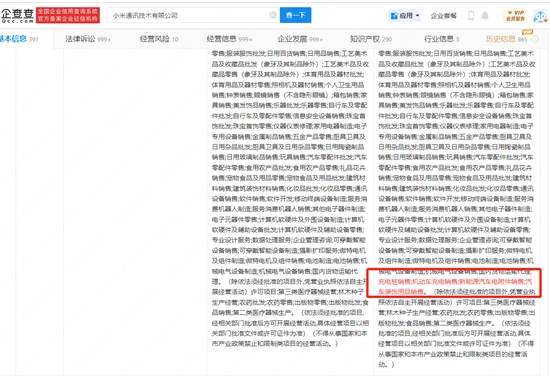Click the 查一下 search button
This screenshot has width=550, height=378.
pyautogui.click(x=295, y=15)
